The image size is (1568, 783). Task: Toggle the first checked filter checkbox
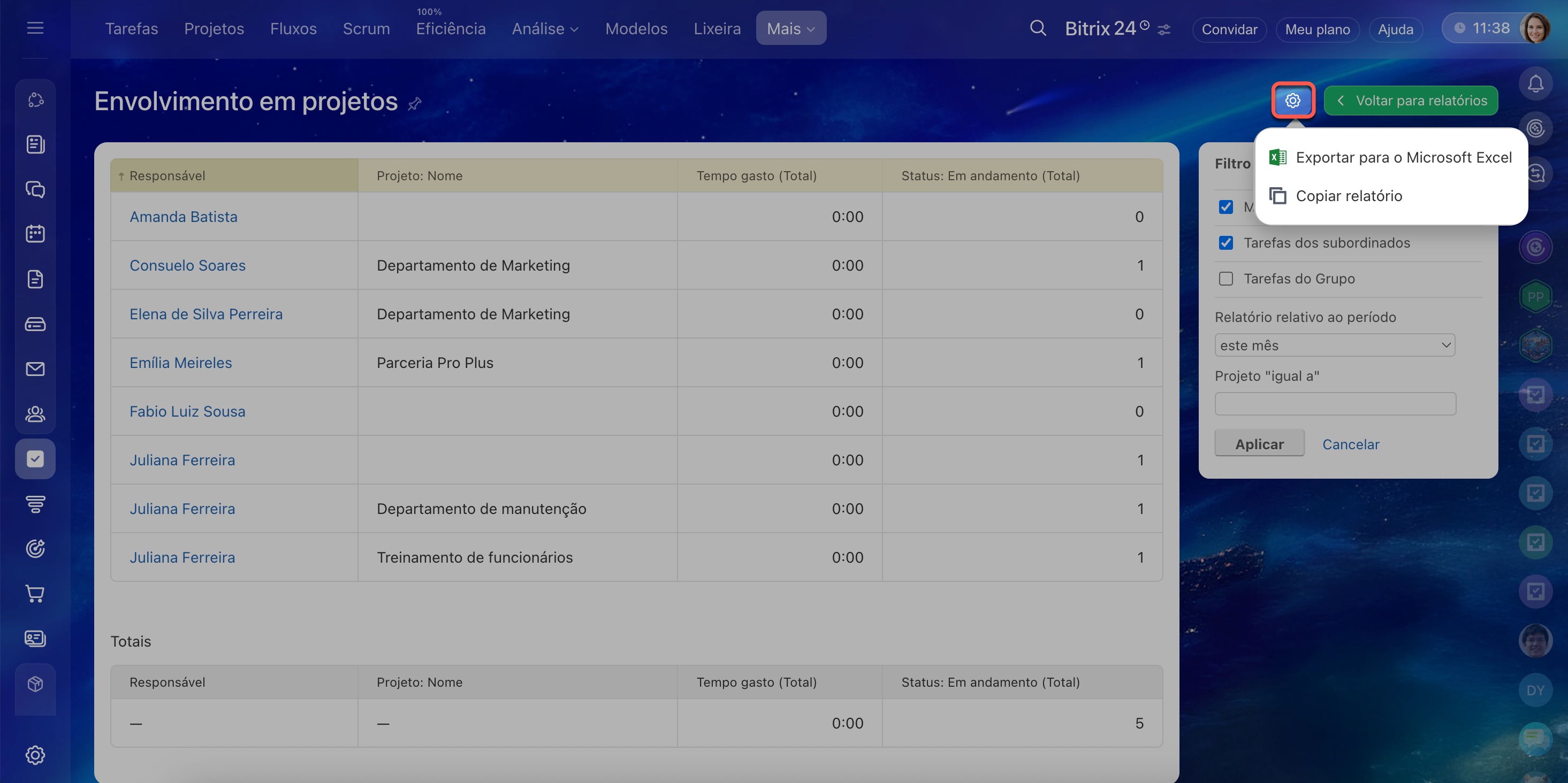point(1226,207)
